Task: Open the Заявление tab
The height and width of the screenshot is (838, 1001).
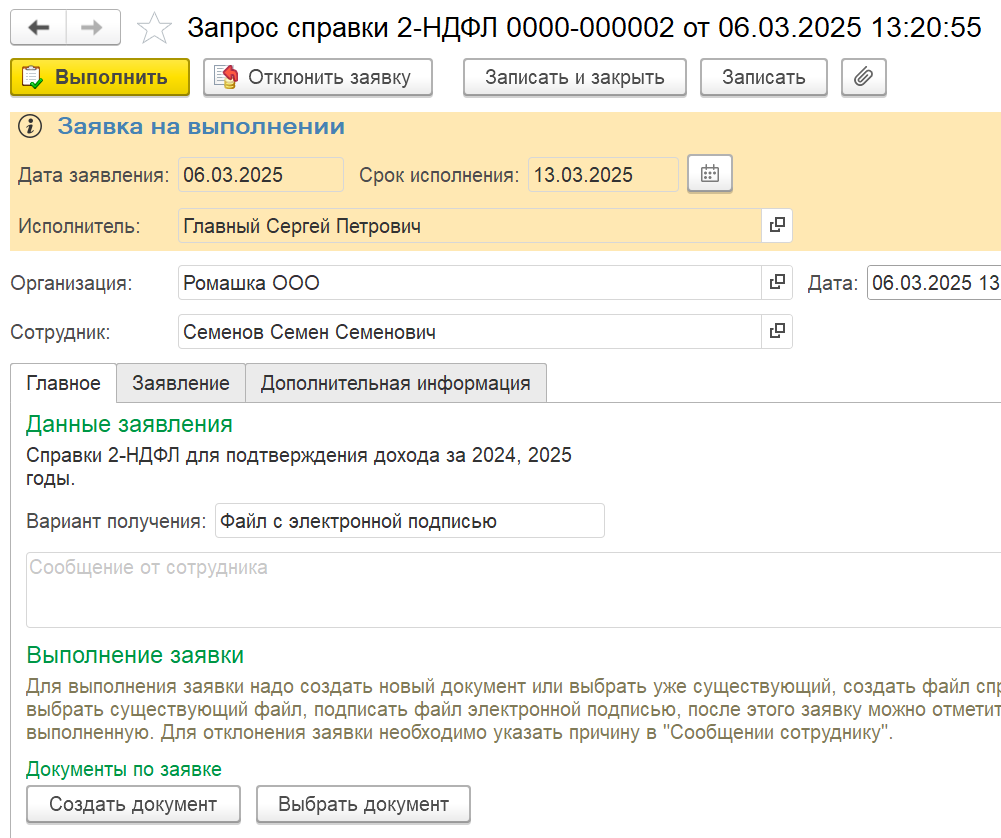Action: click(181, 383)
